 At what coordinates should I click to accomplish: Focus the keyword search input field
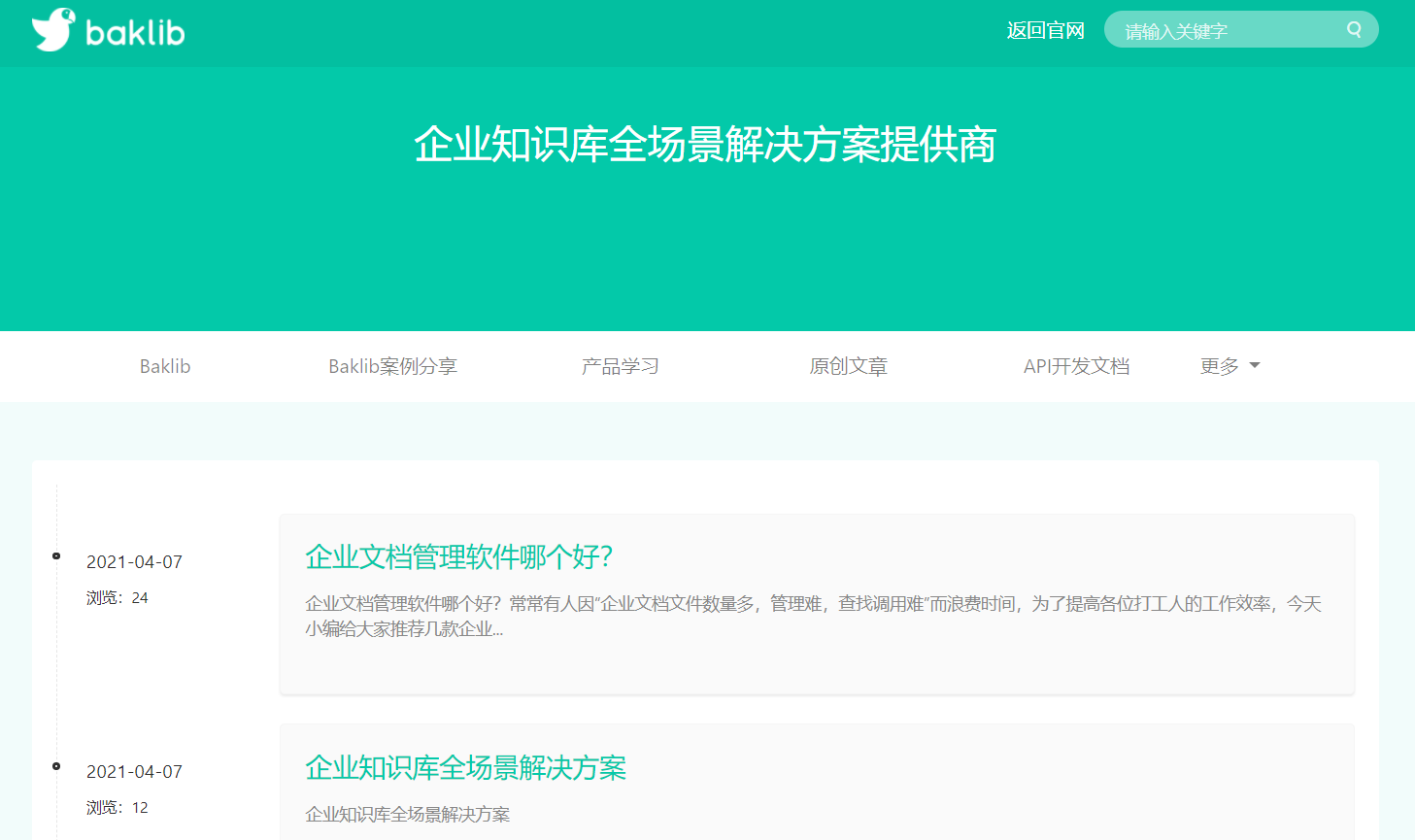click(x=1241, y=30)
